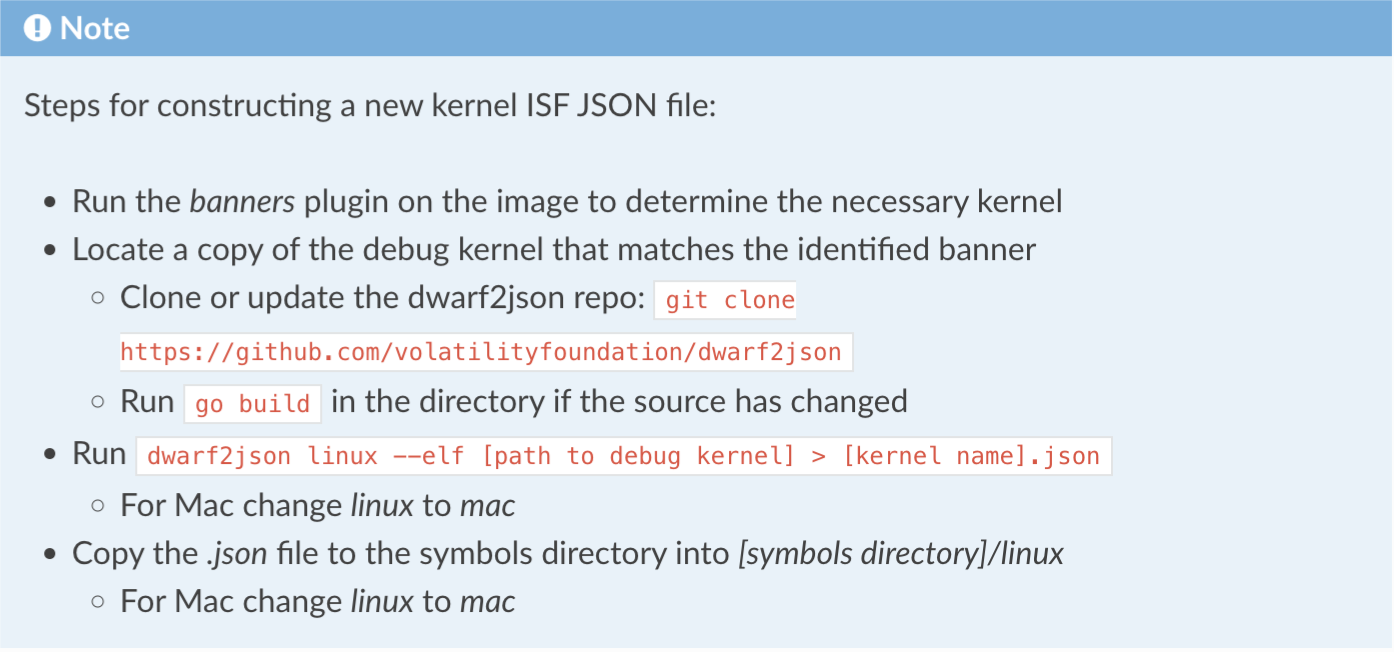Image resolution: width=1394 pixels, height=652 pixels.
Task: Click the 'Clone or update the dwarf2json repo' text
Action: 383,298
